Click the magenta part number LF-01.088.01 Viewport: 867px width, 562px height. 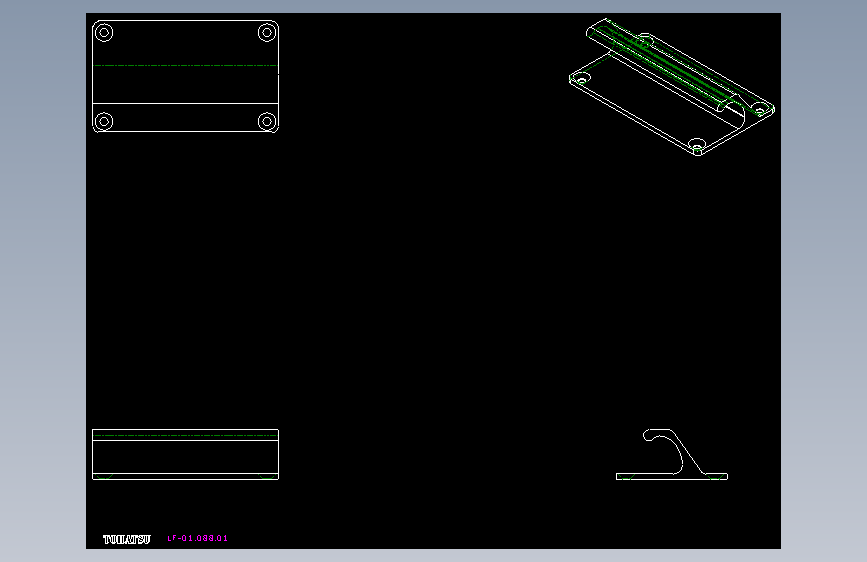197,538
